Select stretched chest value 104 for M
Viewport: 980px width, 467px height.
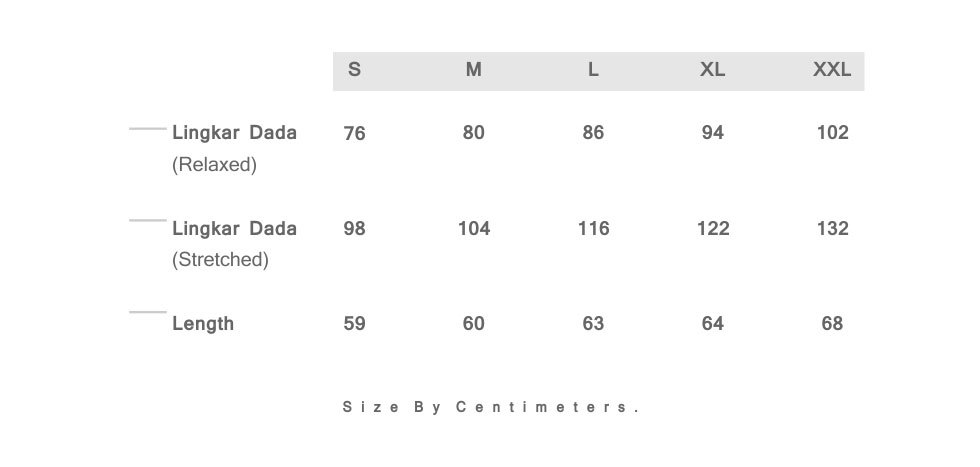coord(474,229)
